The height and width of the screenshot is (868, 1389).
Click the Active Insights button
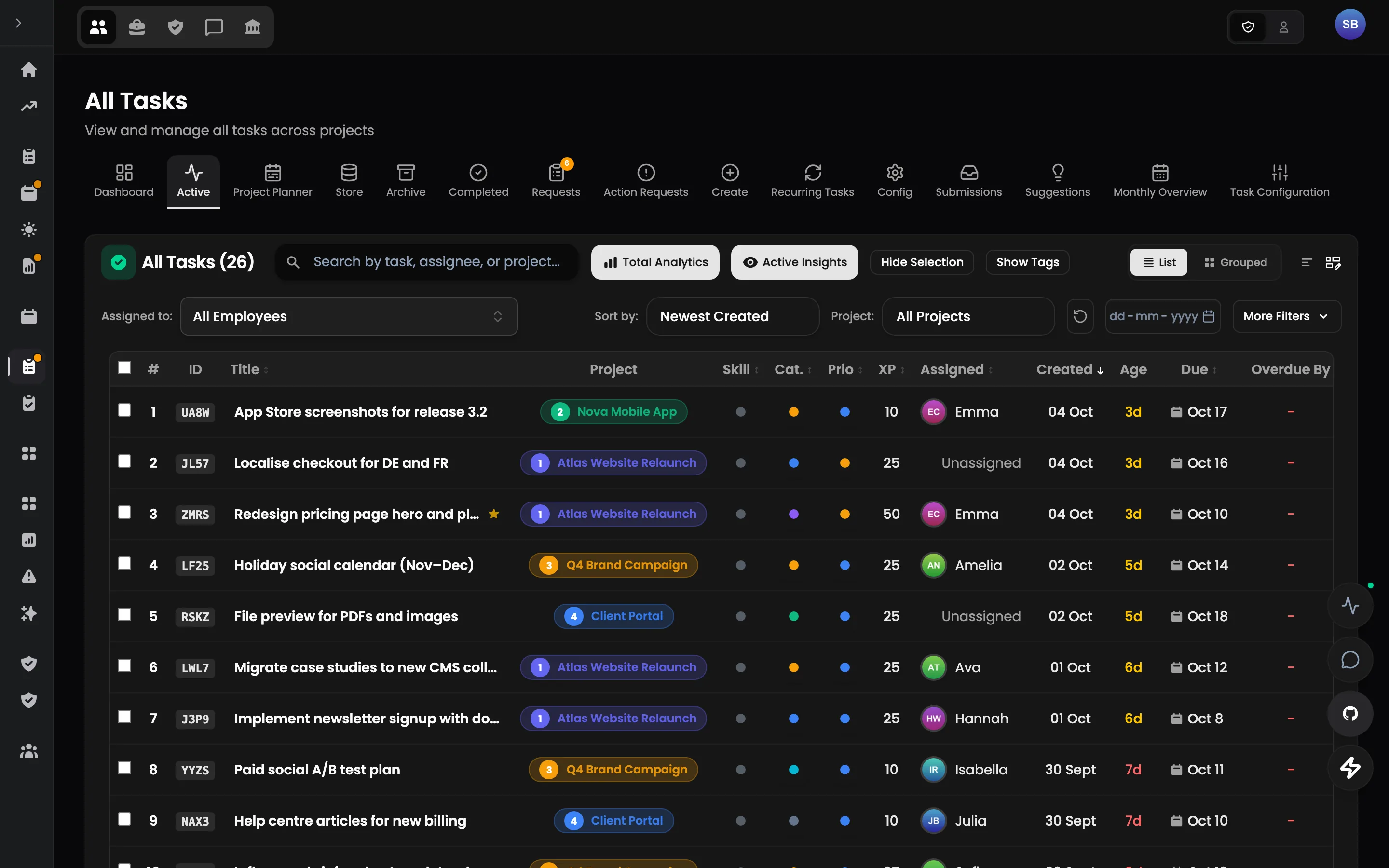coord(794,262)
